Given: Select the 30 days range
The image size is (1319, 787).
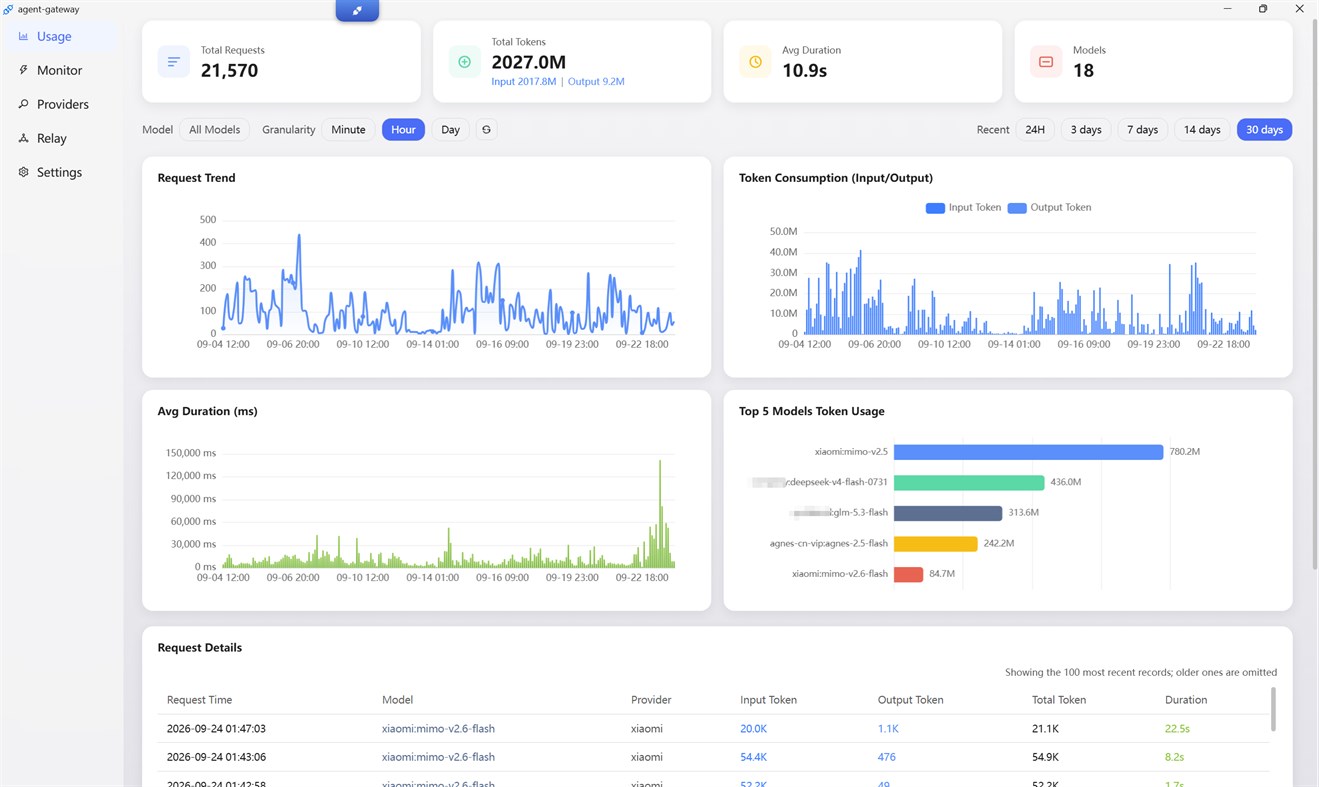Looking at the screenshot, I should [1264, 130].
